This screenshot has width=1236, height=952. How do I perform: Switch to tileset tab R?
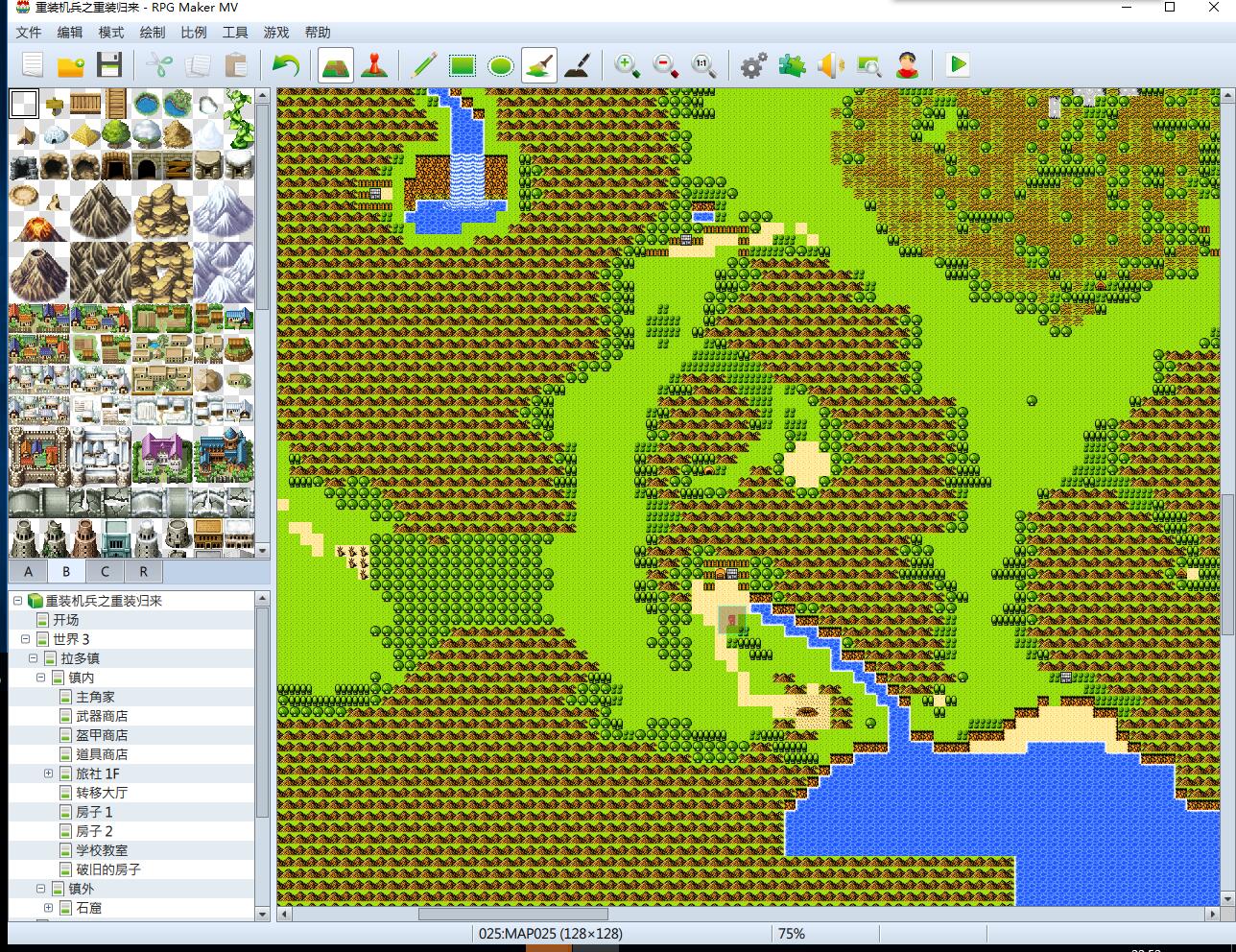[143, 571]
